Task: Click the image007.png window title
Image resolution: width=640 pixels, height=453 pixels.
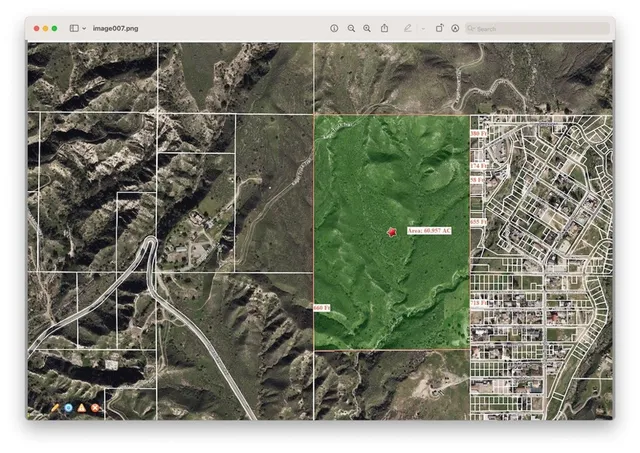Action: pos(115,28)
